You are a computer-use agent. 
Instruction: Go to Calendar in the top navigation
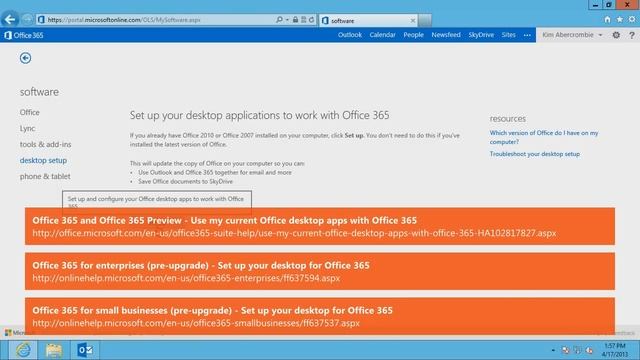(382, 35)
